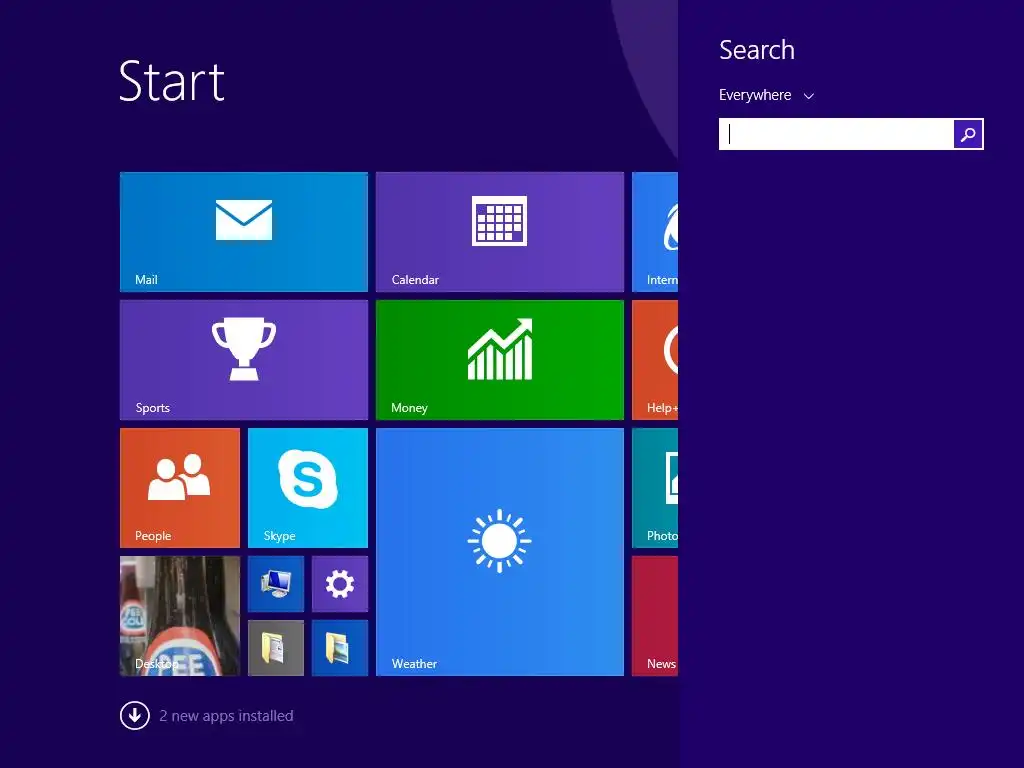Open the Help+Tips tile
Screen dimensions: 1024x768
pos(655,360)
